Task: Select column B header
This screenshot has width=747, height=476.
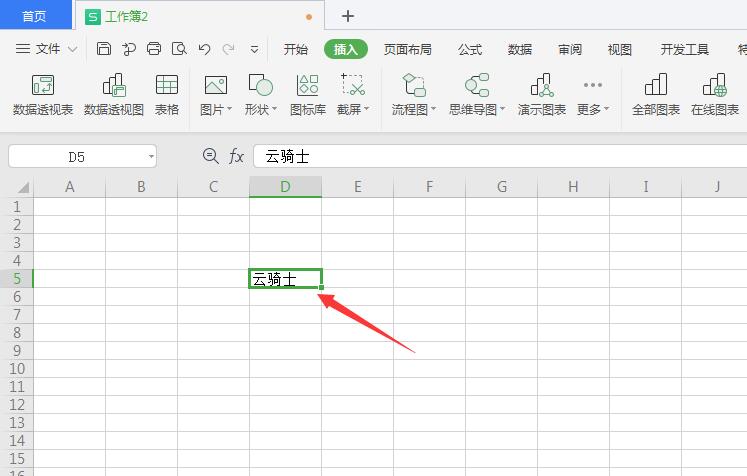Action: [141, 186]
